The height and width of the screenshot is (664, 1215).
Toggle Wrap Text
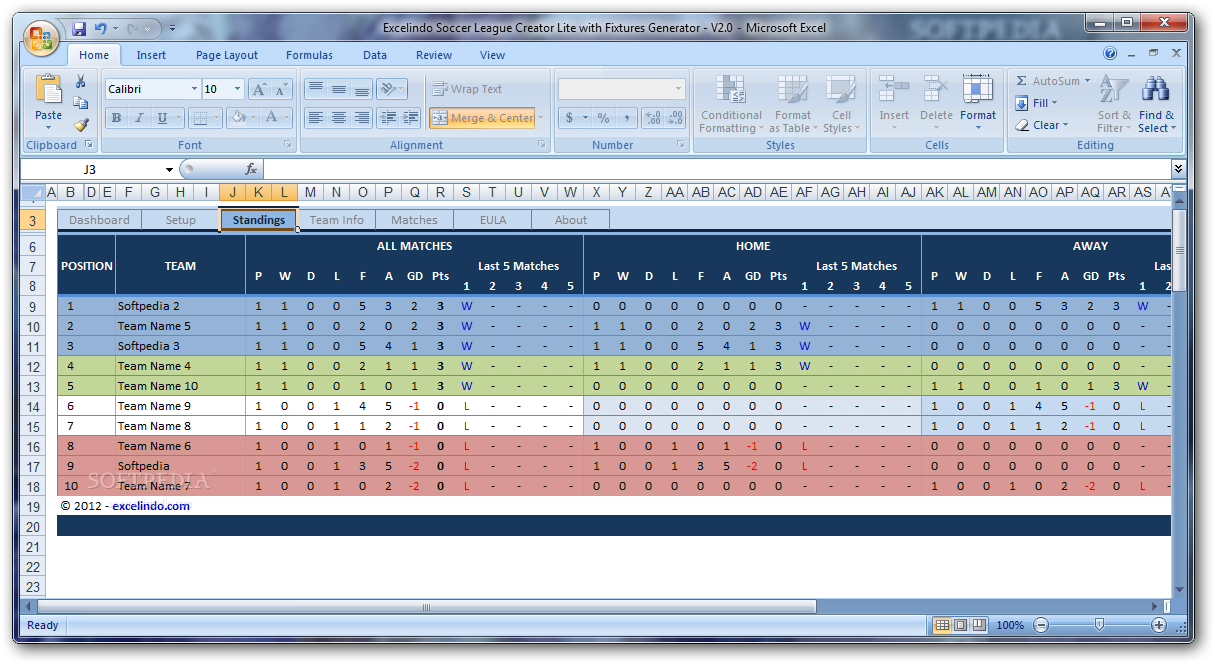click(467, 89)
